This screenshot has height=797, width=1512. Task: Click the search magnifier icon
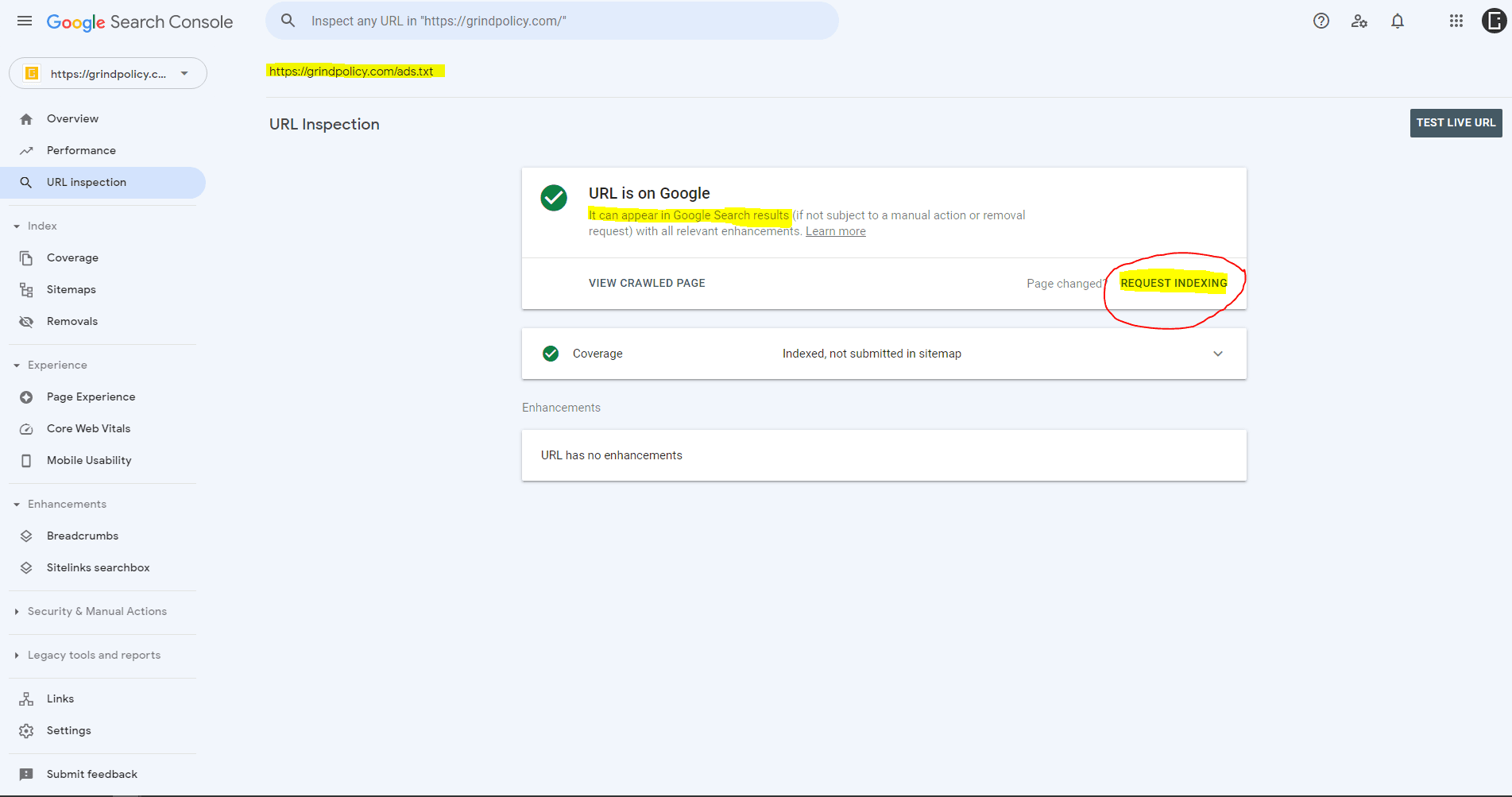(288, 21)
